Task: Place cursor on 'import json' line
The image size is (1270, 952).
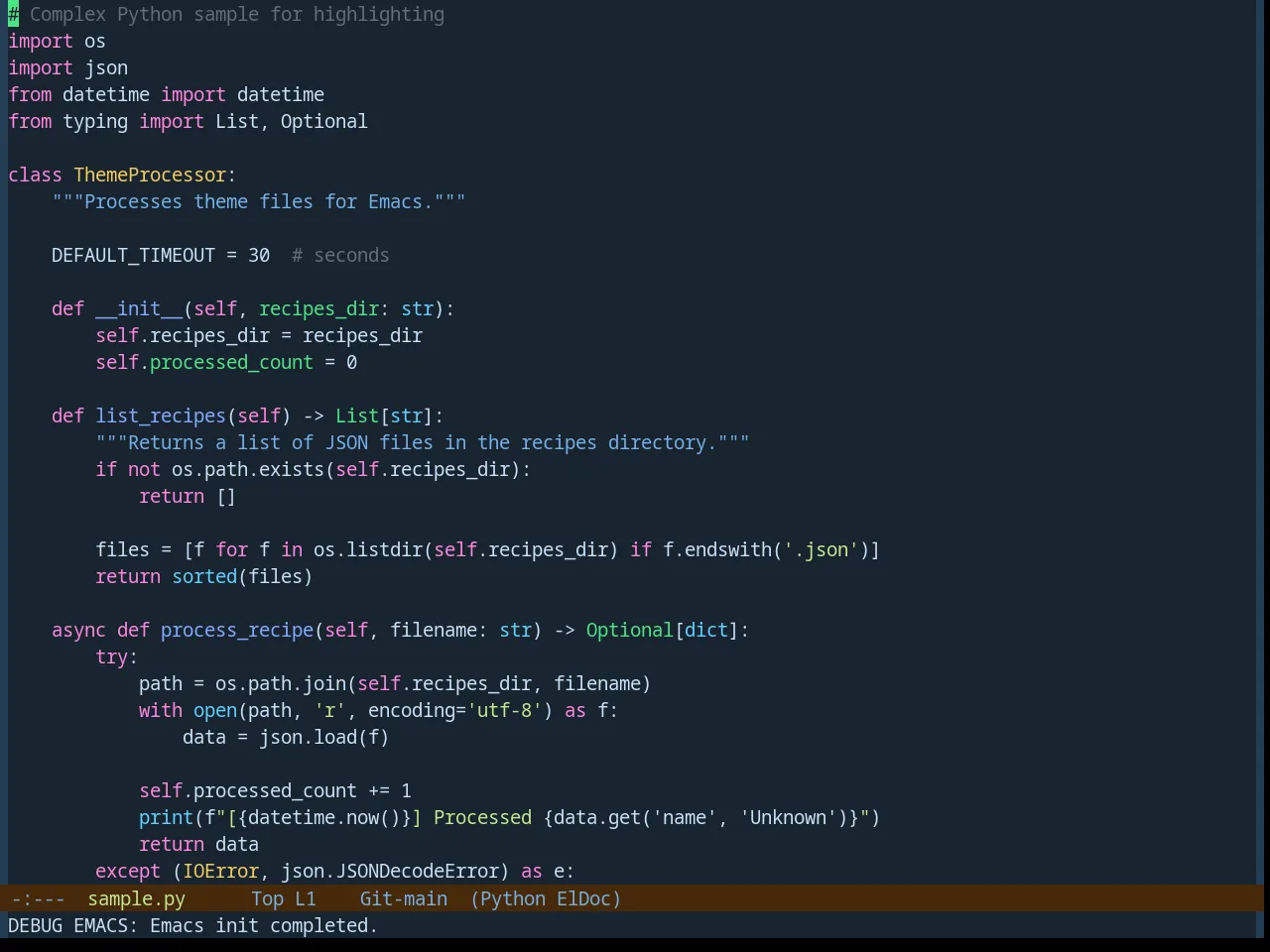Action: [x=67, y=67]
